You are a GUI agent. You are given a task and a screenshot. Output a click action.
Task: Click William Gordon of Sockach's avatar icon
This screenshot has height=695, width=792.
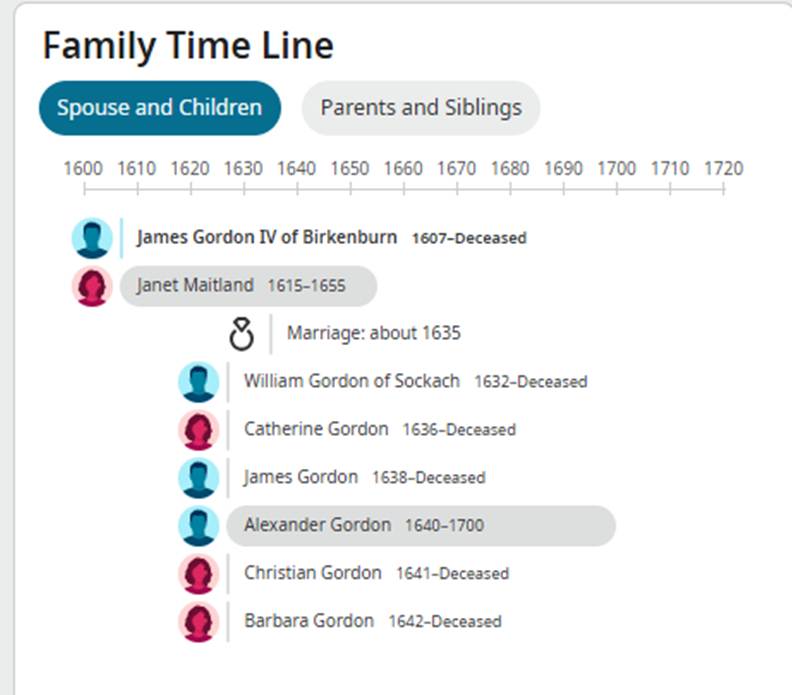(199, 382)
